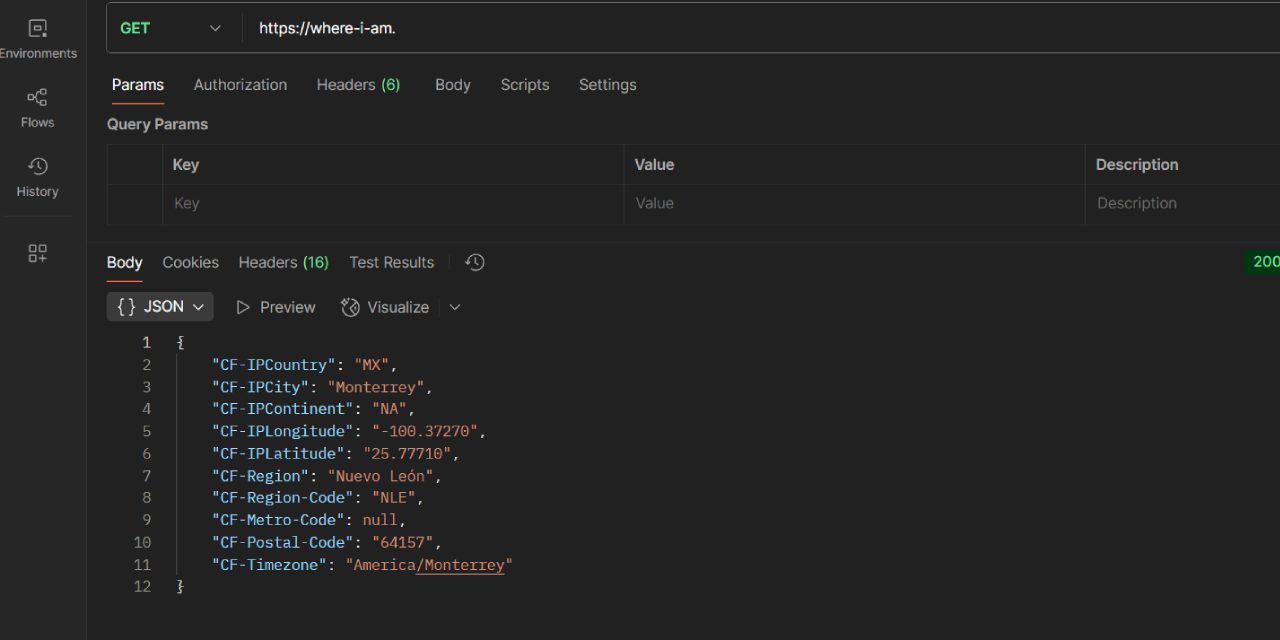Open the JSON format dropdown
1280x640 pixels.
coord(160,307)
